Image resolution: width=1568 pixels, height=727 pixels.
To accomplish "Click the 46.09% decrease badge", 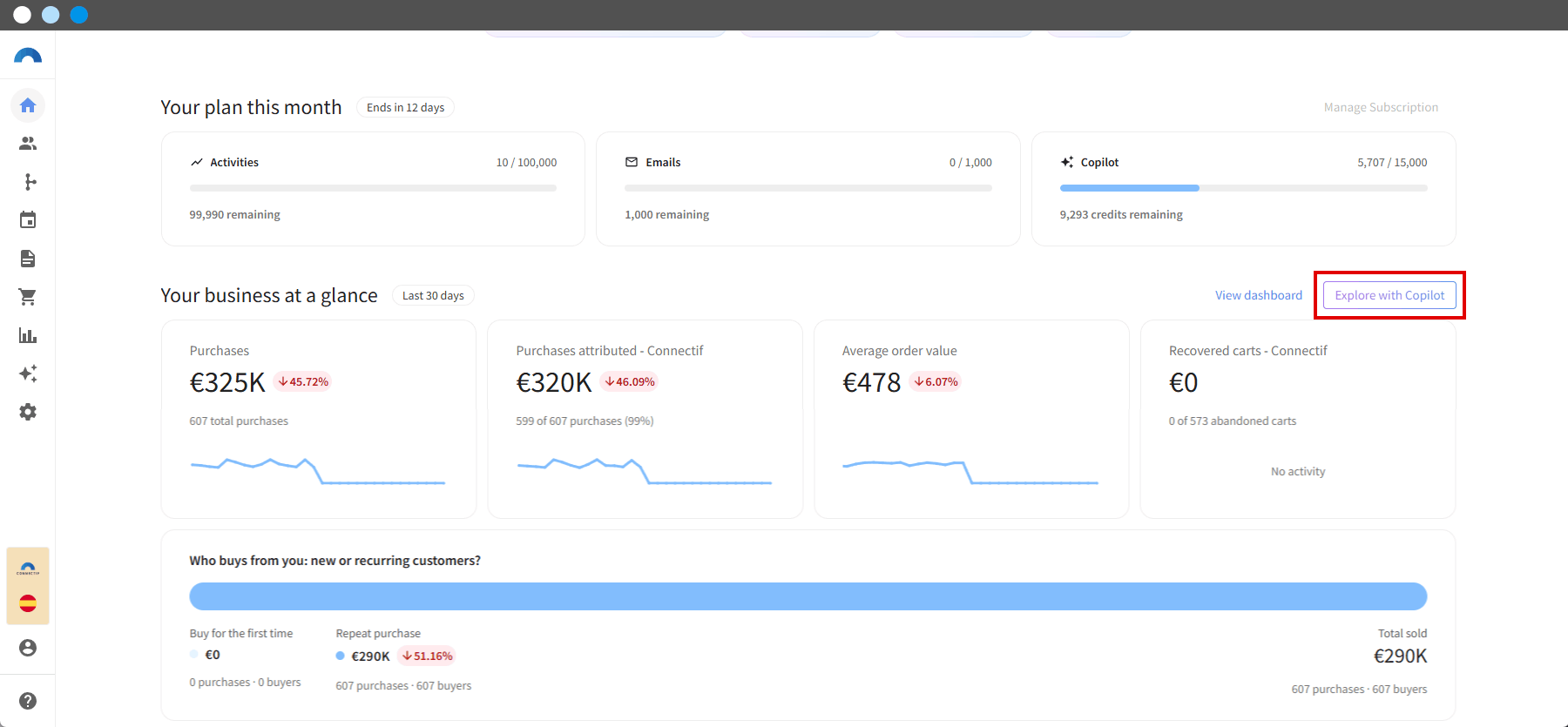I will coord(629,382).
